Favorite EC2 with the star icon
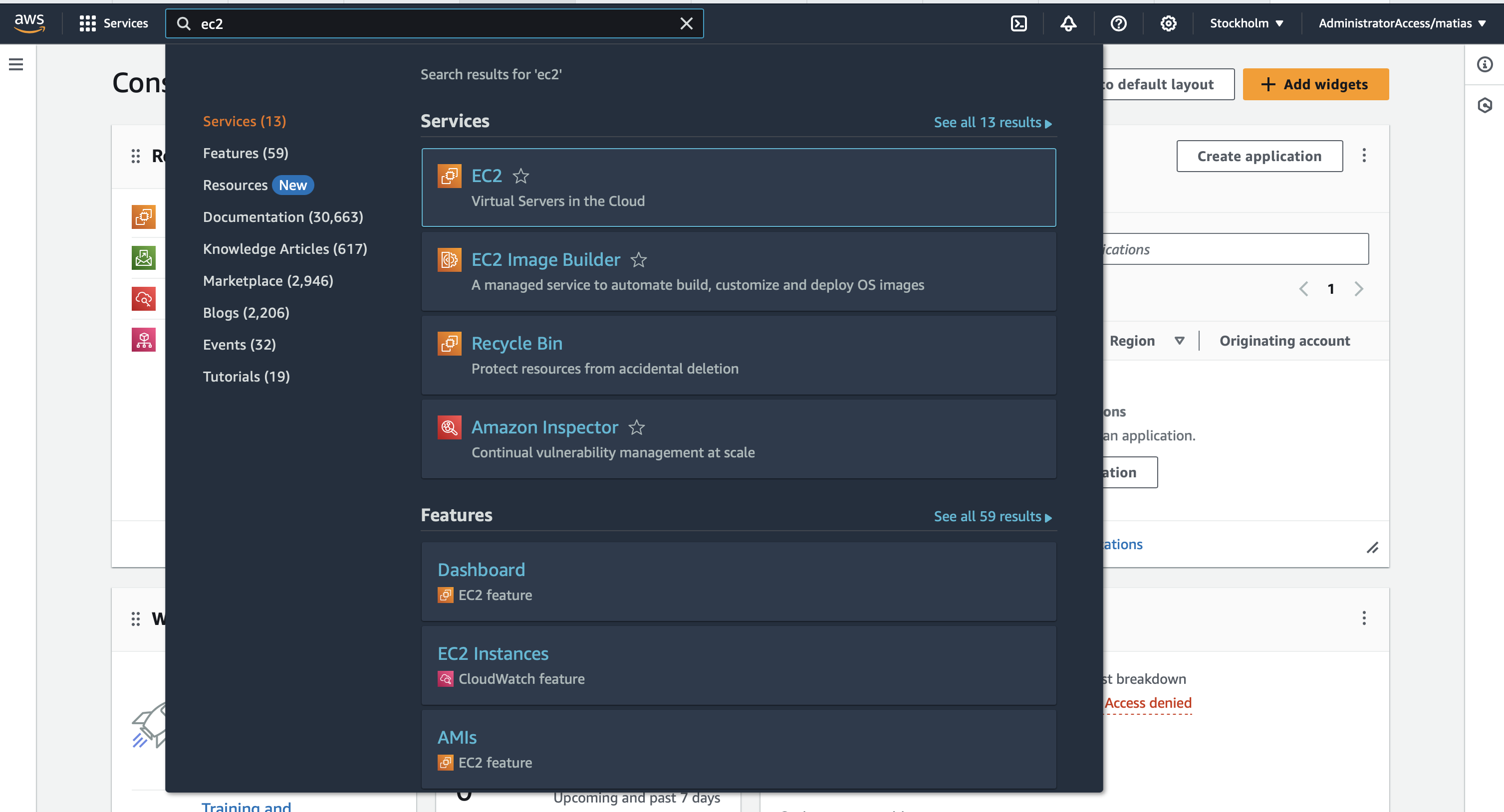 pos(520,176)
